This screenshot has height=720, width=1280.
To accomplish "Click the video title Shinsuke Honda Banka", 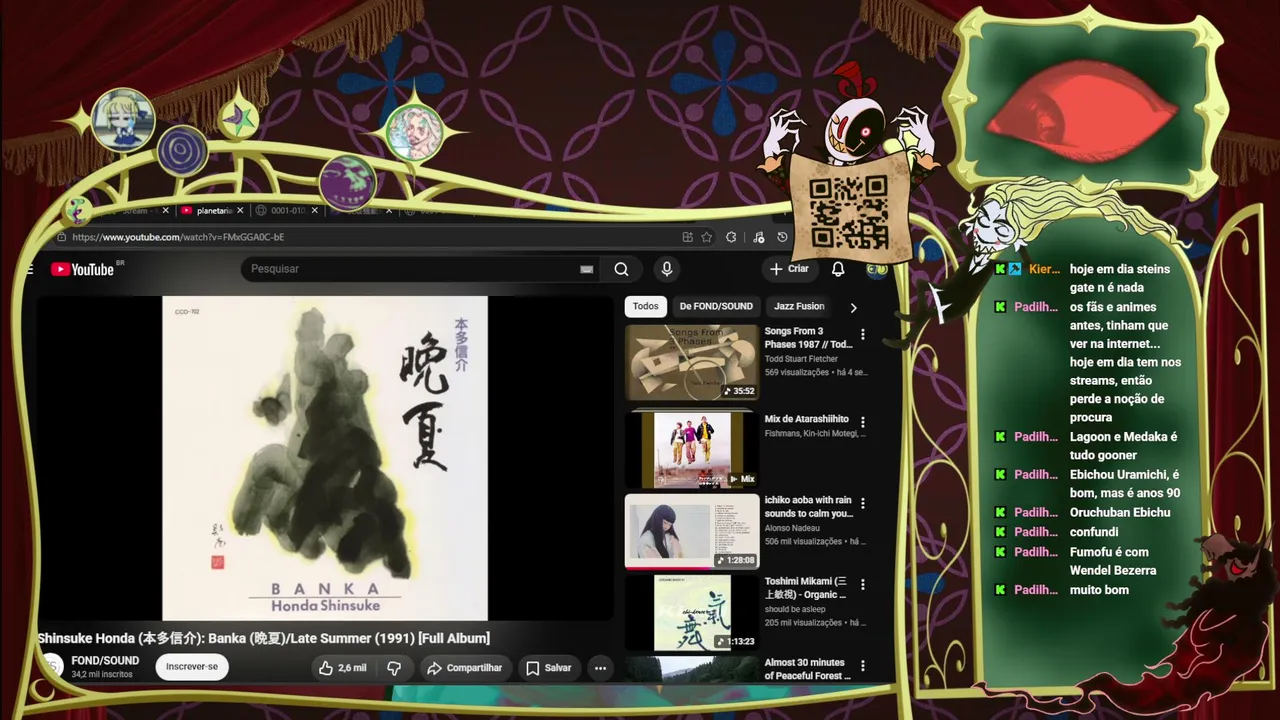I will tap(264, 638).
